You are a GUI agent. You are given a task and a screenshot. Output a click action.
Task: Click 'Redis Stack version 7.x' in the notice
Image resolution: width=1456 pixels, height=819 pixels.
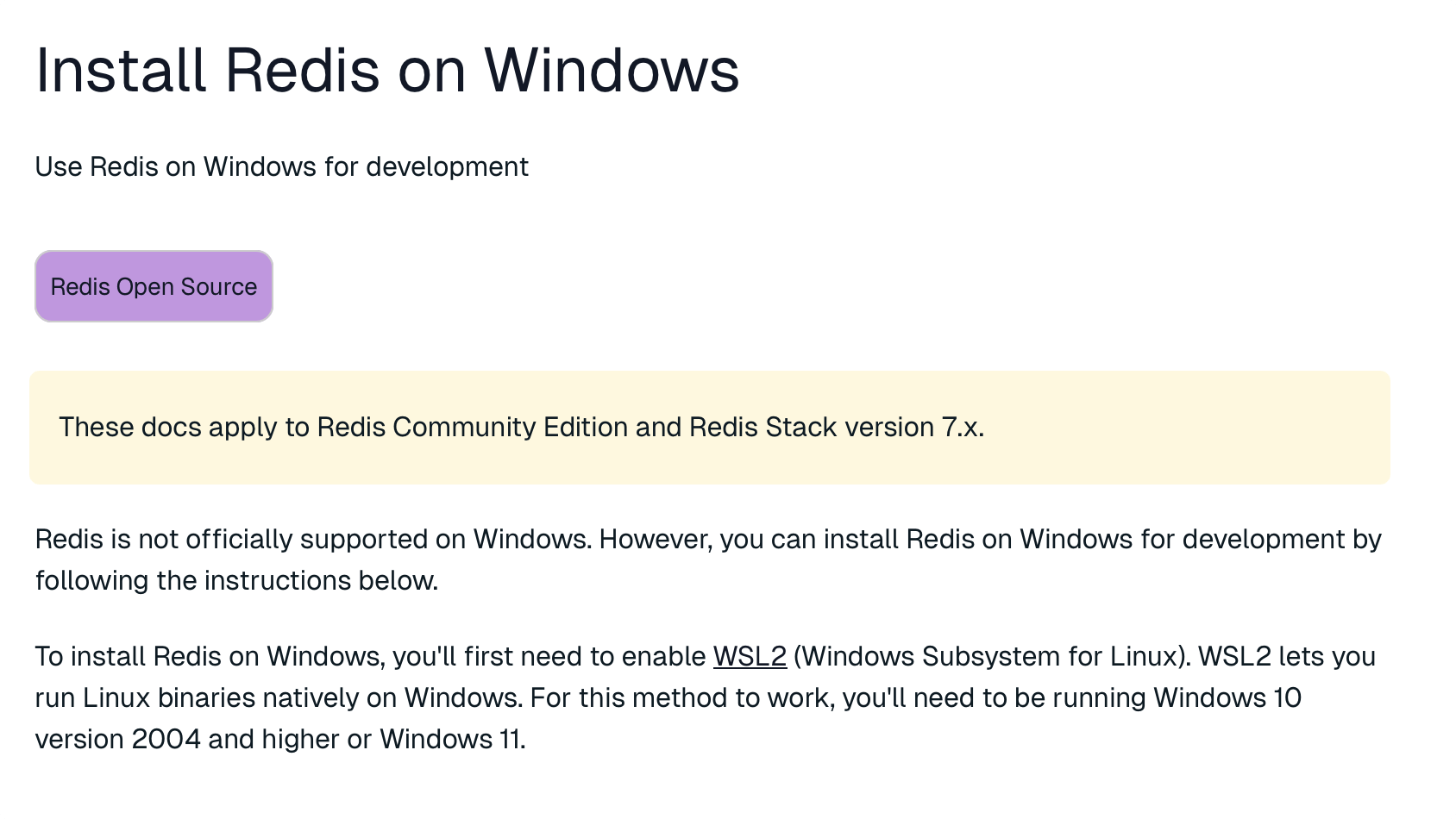836,427
